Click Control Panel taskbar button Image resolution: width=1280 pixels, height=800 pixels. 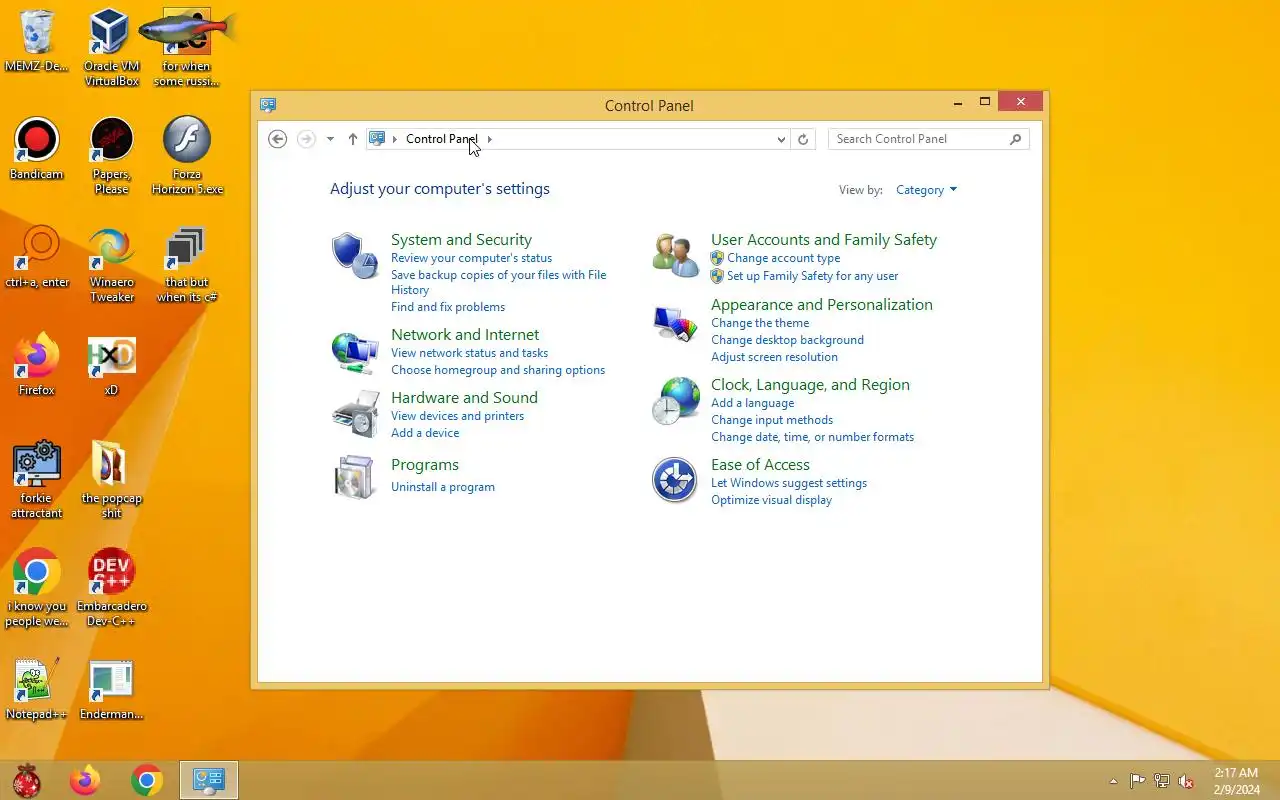tap(209, 780)
